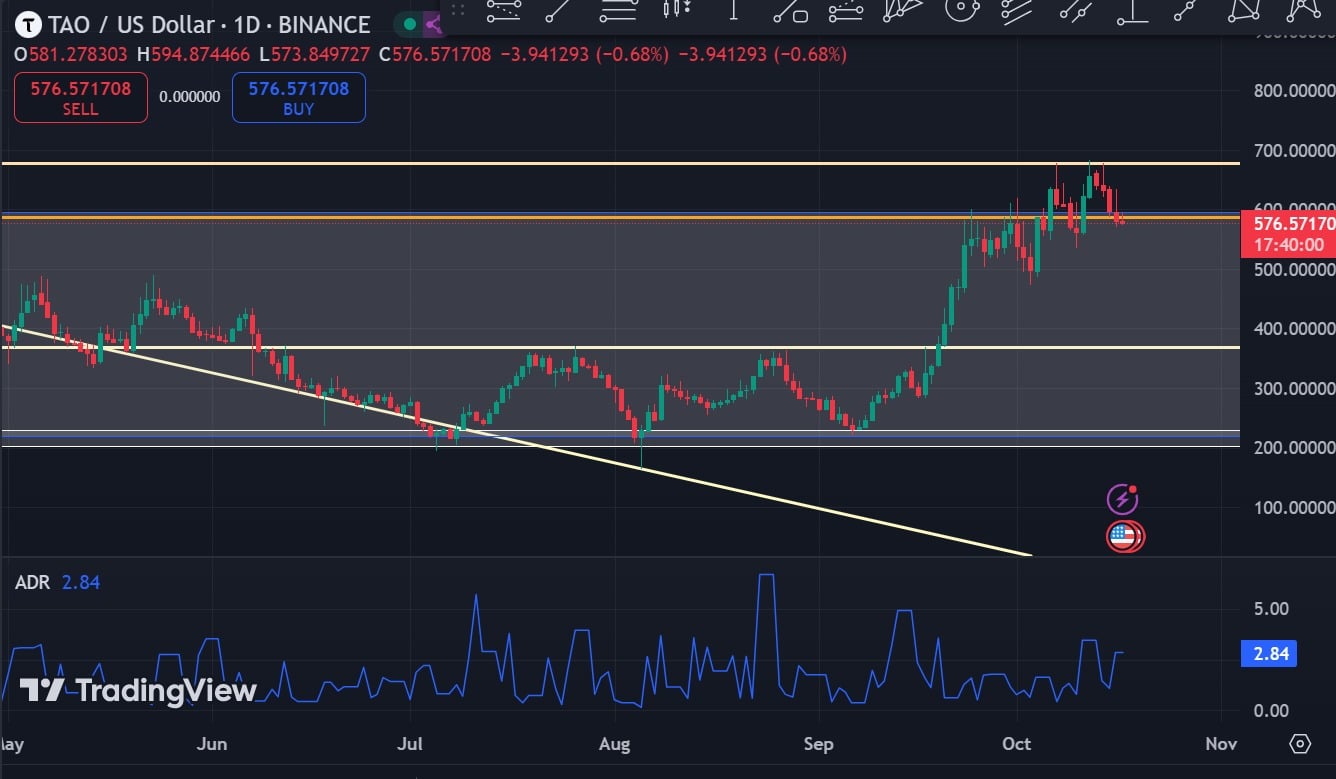
Task: Click the 100.00000 price axis label
Action: [x=1294, y=507]
